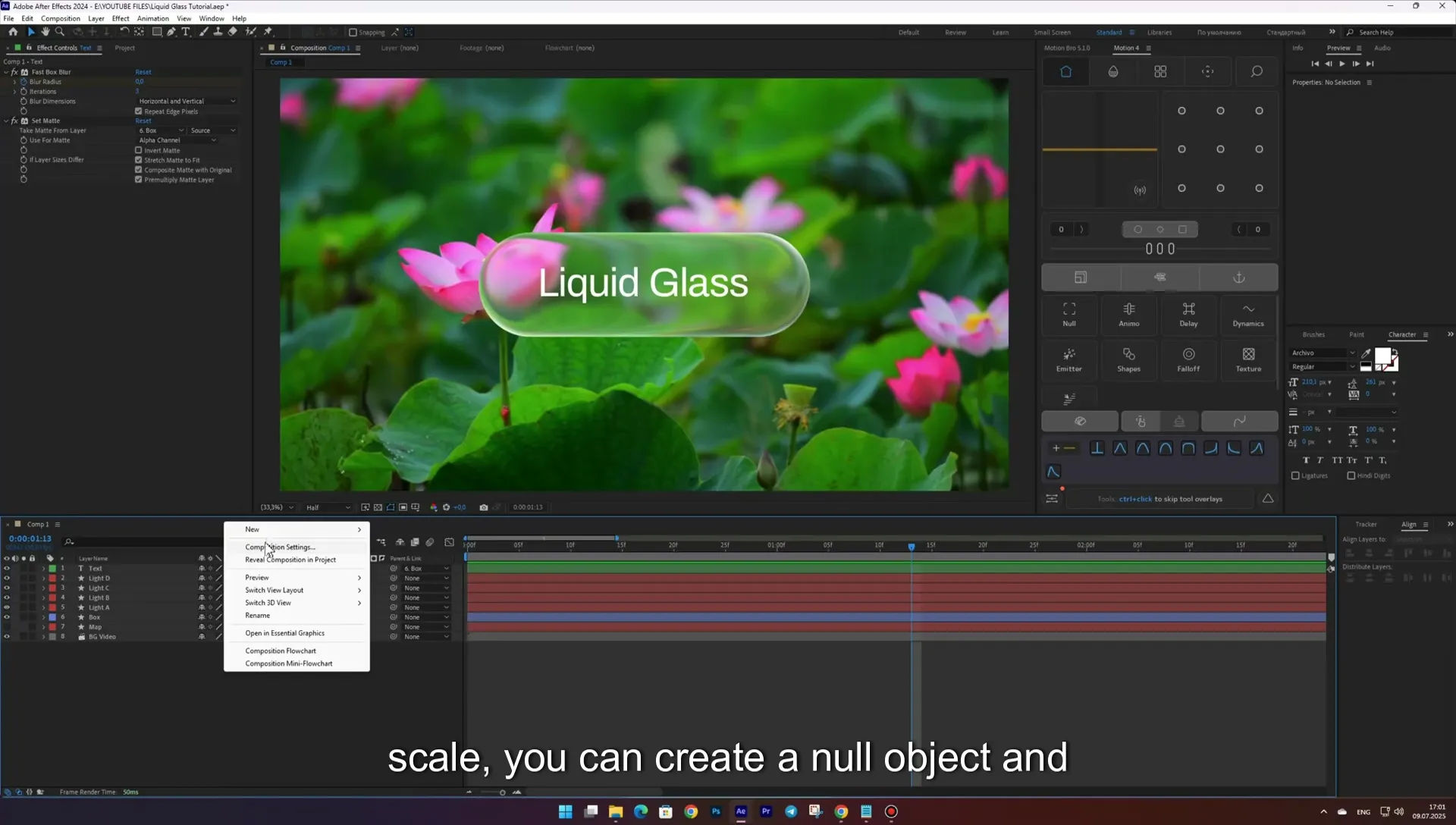Open the Shapes tool in Motion panel

pyautogui.click(x=1128, y=359)
